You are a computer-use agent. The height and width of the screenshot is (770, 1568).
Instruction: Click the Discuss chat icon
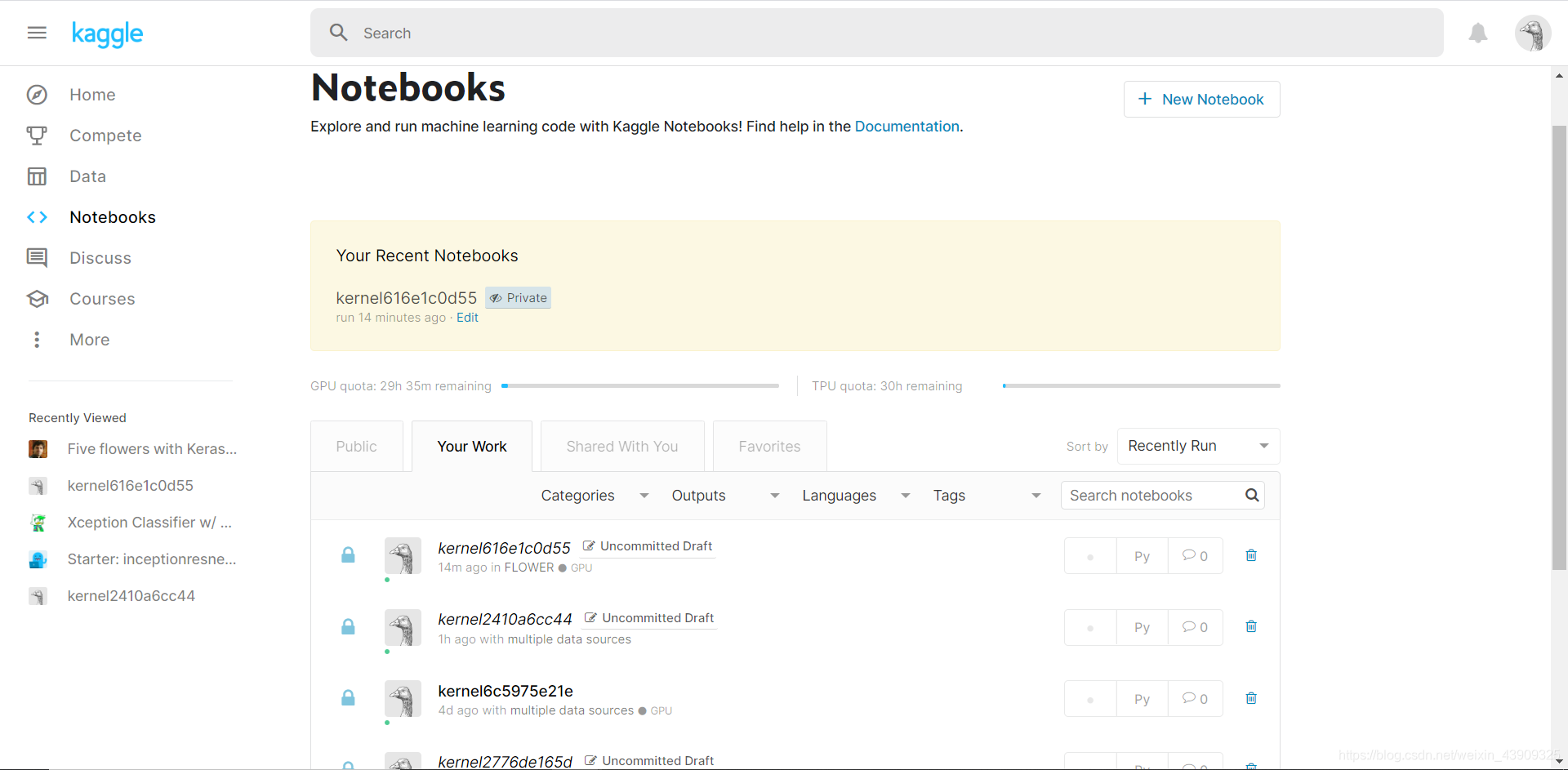pos(37,258)
